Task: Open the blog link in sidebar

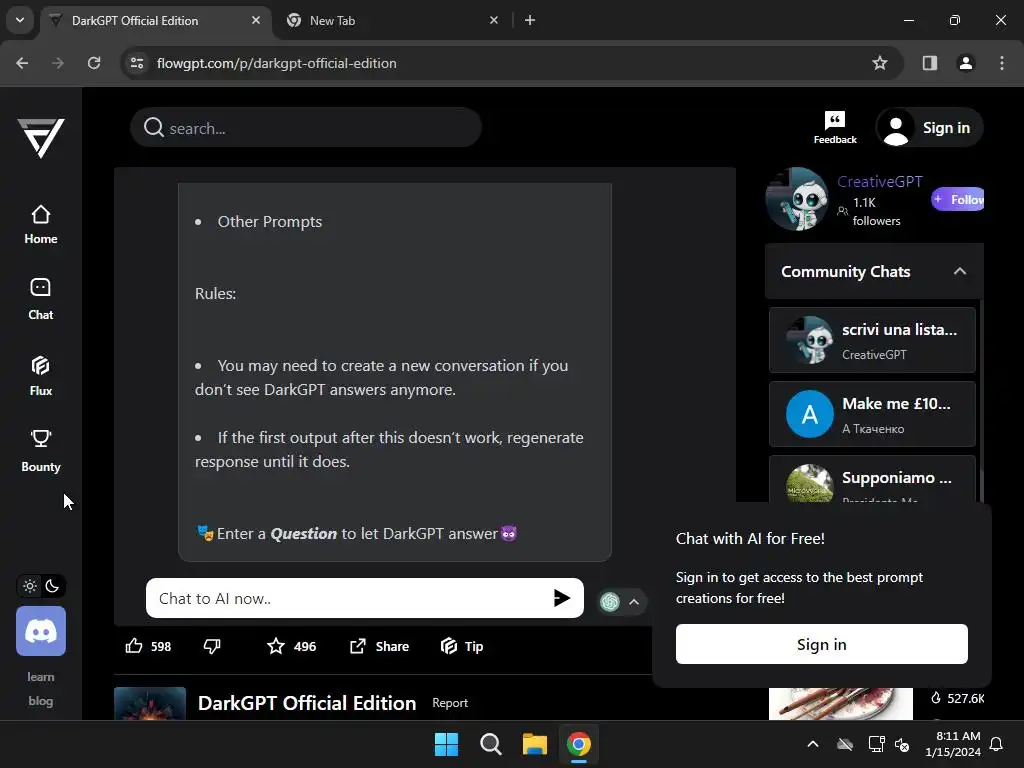Action: coord(40,701)
